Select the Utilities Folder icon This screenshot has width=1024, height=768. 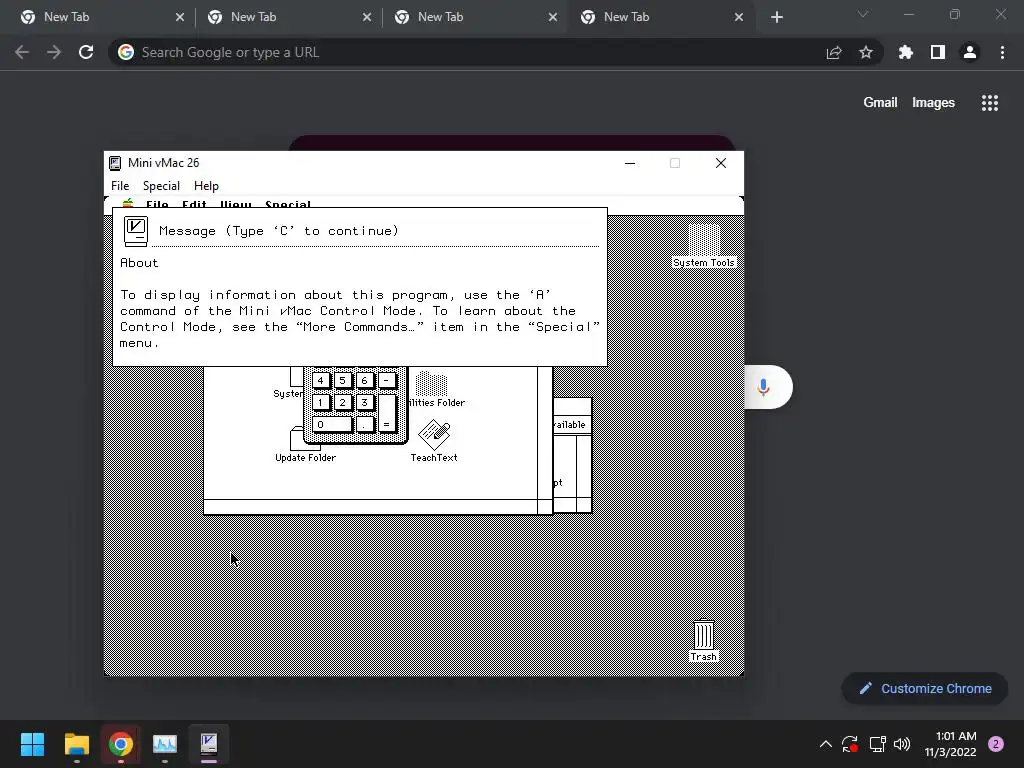point(432,389)
